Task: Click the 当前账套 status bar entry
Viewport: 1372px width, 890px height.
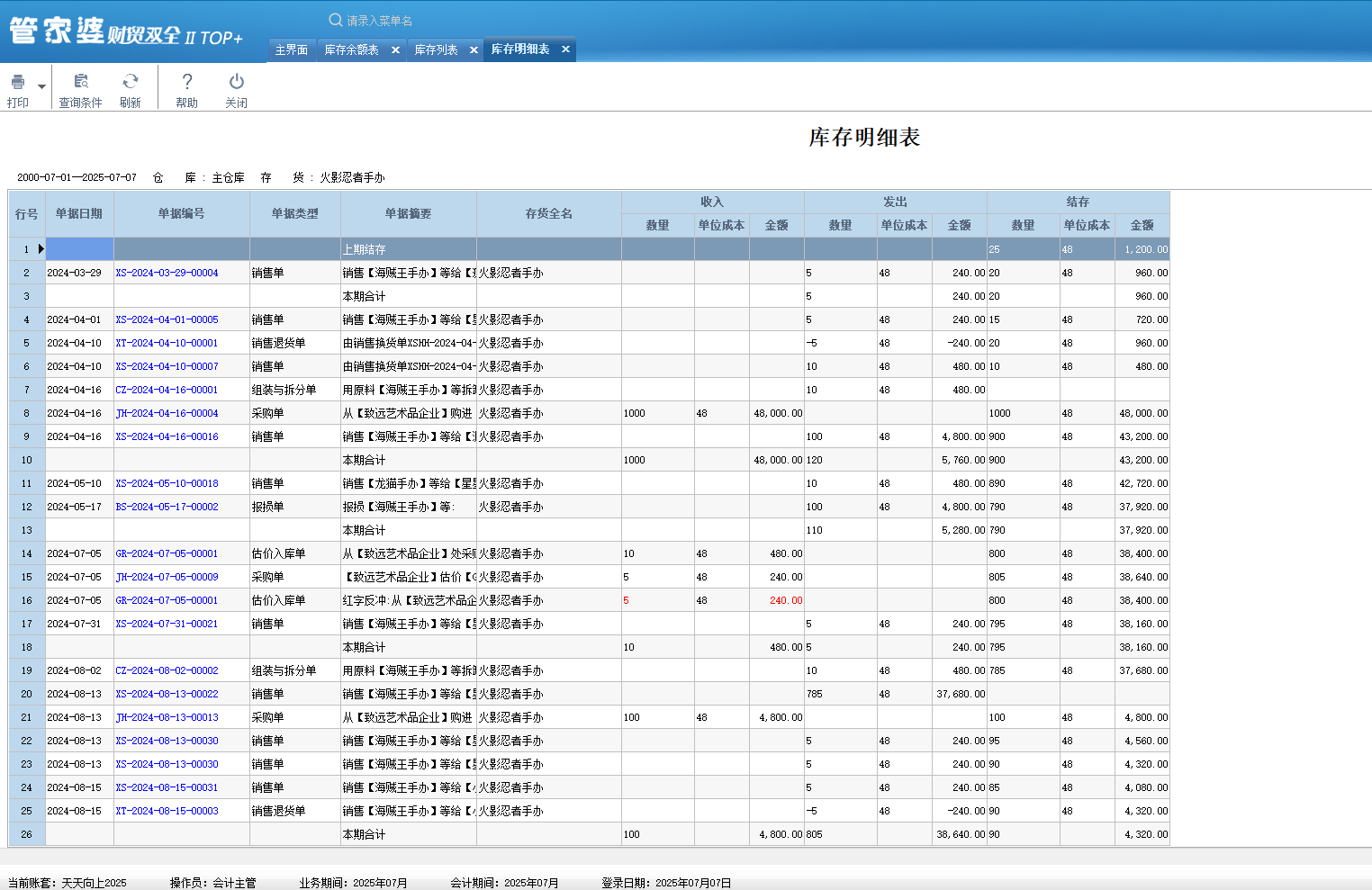Action: pos(68,883)
